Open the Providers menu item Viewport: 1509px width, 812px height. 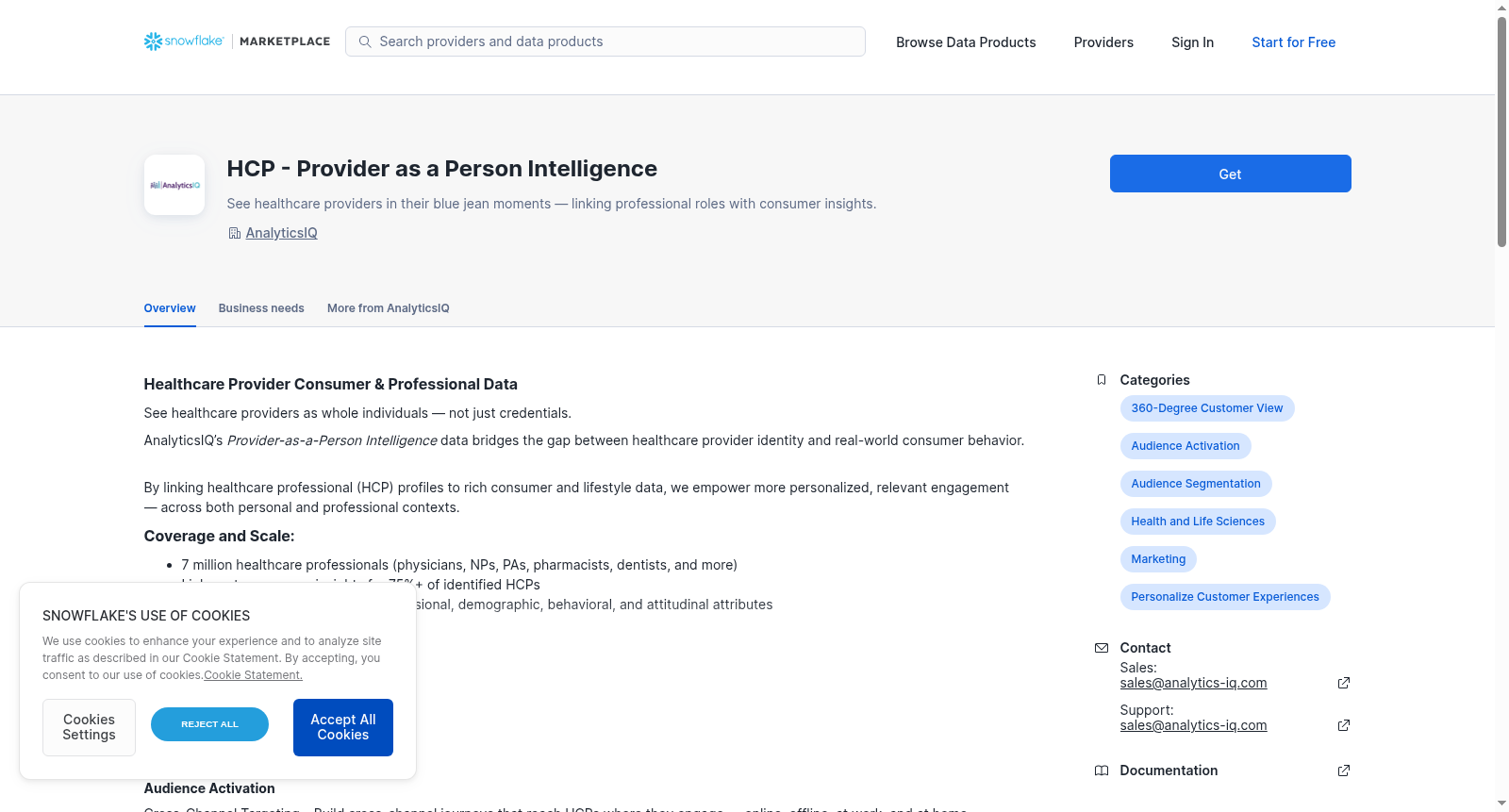1103,42
